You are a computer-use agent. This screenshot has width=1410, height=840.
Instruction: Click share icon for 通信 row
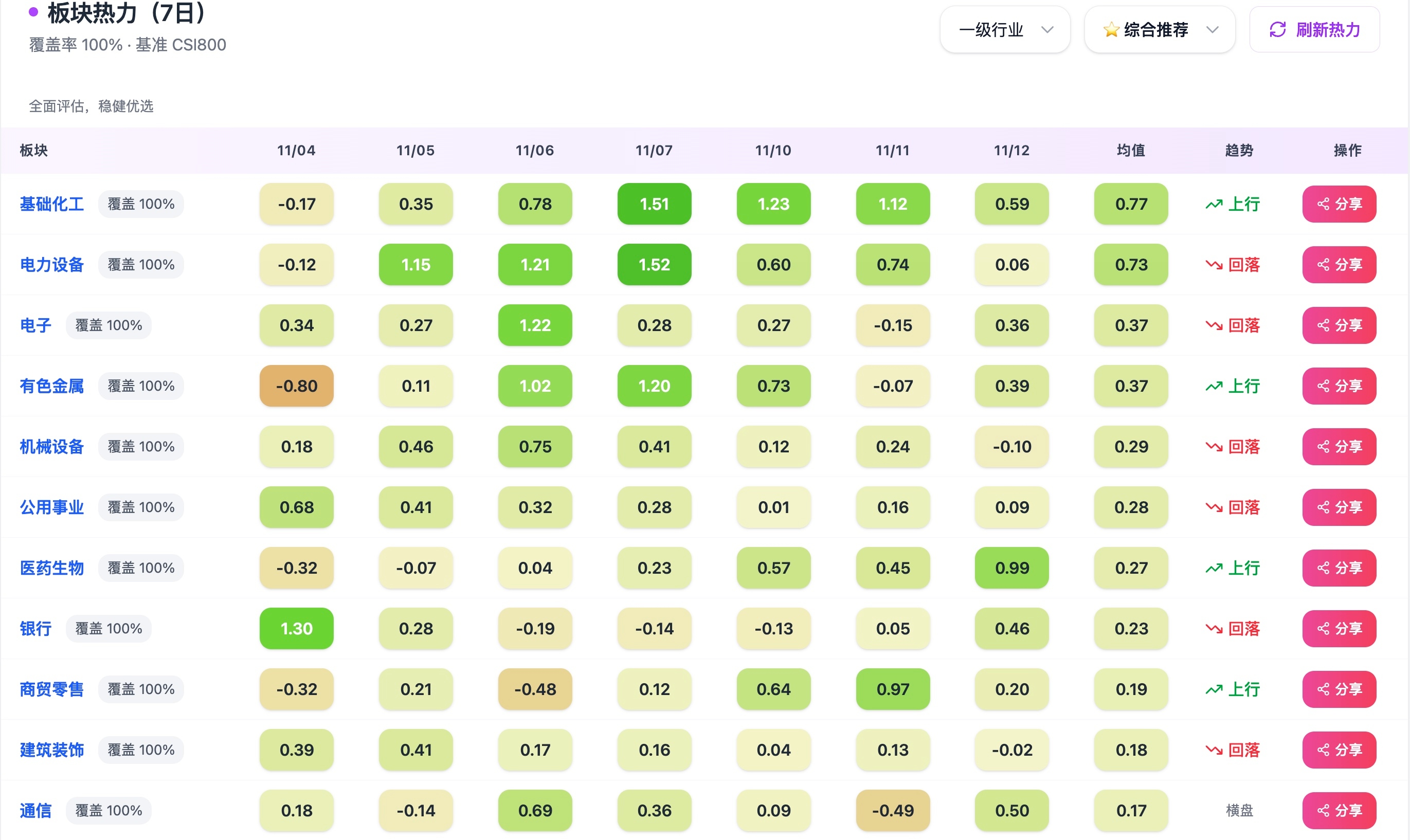1323,811
